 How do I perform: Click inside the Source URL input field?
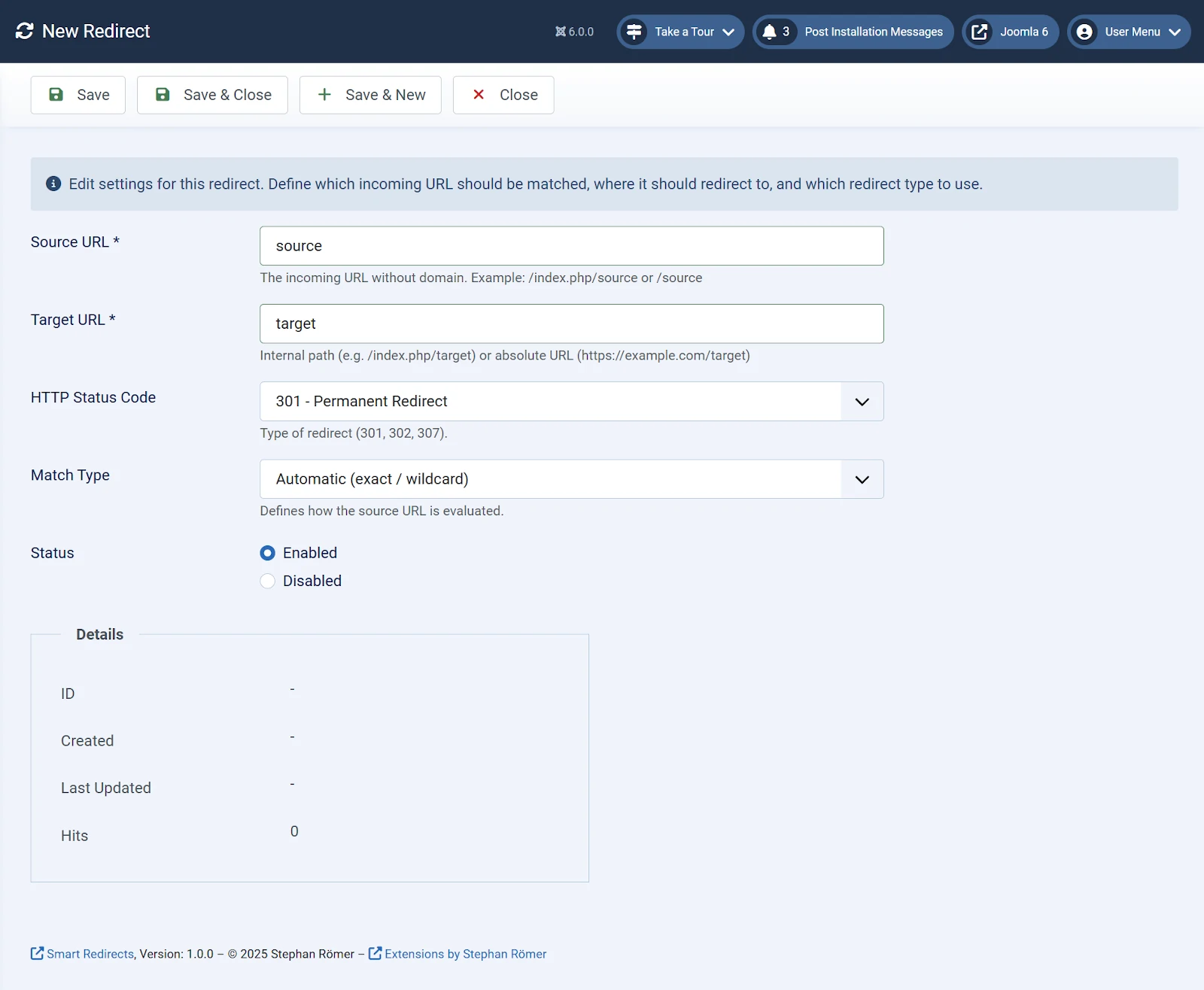tap(570, 245)
